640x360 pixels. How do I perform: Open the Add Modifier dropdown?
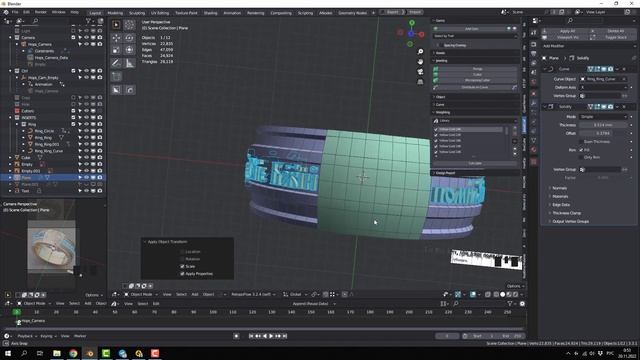tap(589, 46)
